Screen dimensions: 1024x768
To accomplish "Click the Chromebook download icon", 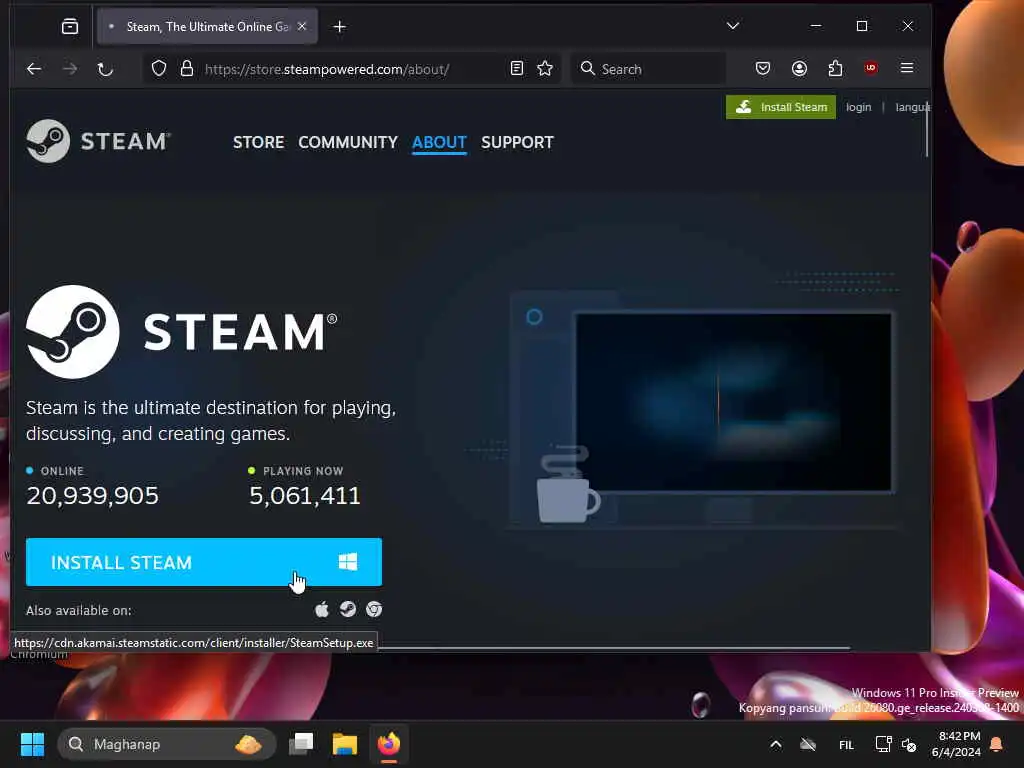I will [x=374, y=609].
